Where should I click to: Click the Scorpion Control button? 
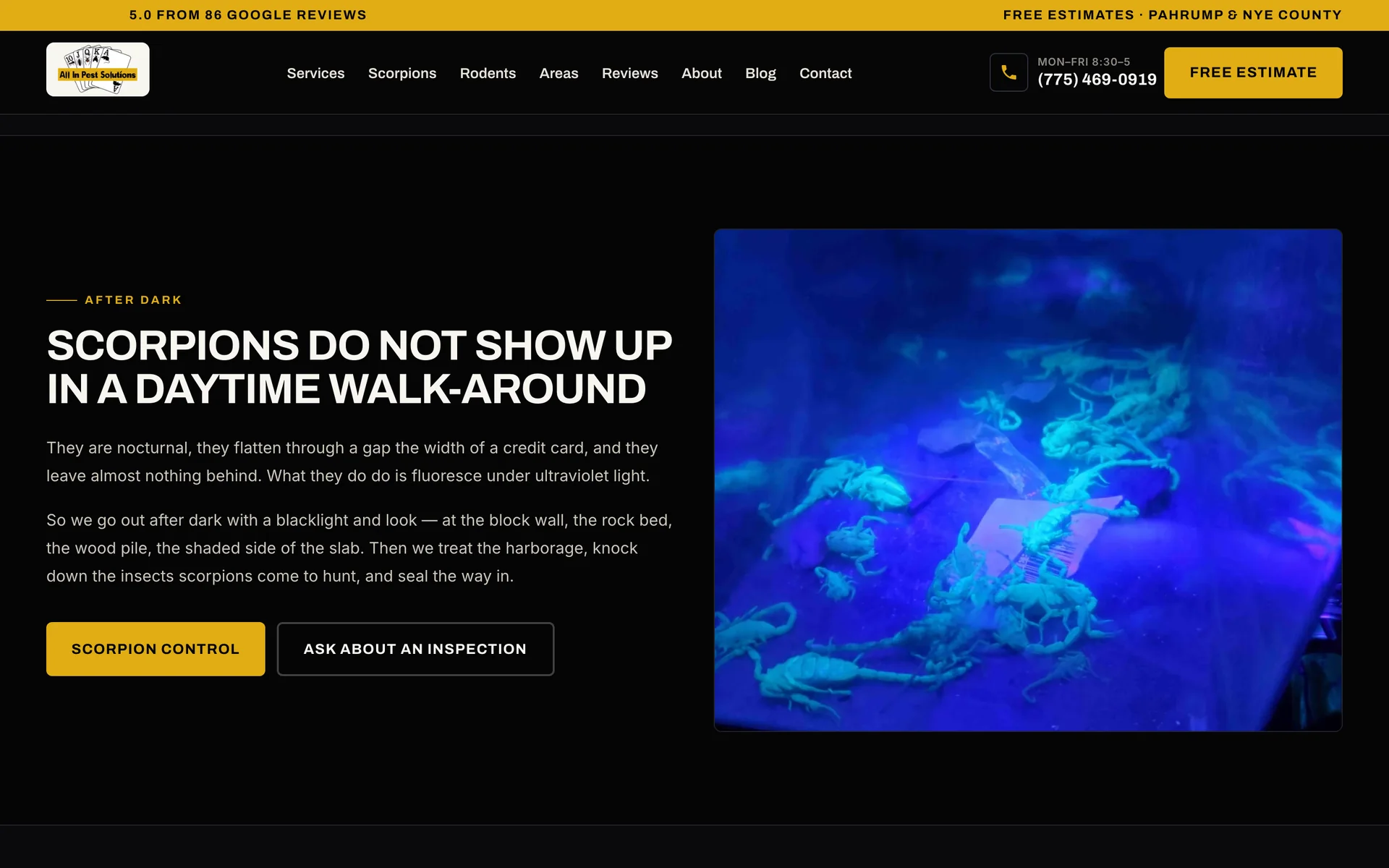pos(156,649)
